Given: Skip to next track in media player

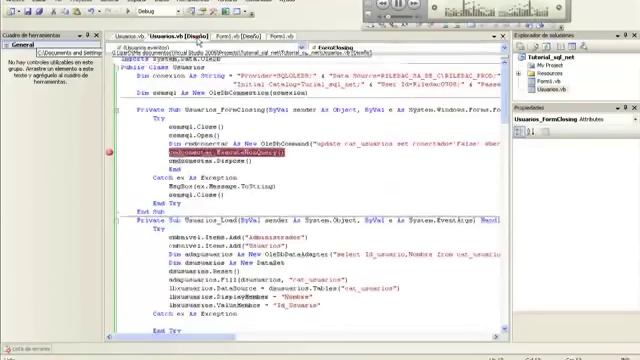Looking at the screenshot, I should [414, 4].
